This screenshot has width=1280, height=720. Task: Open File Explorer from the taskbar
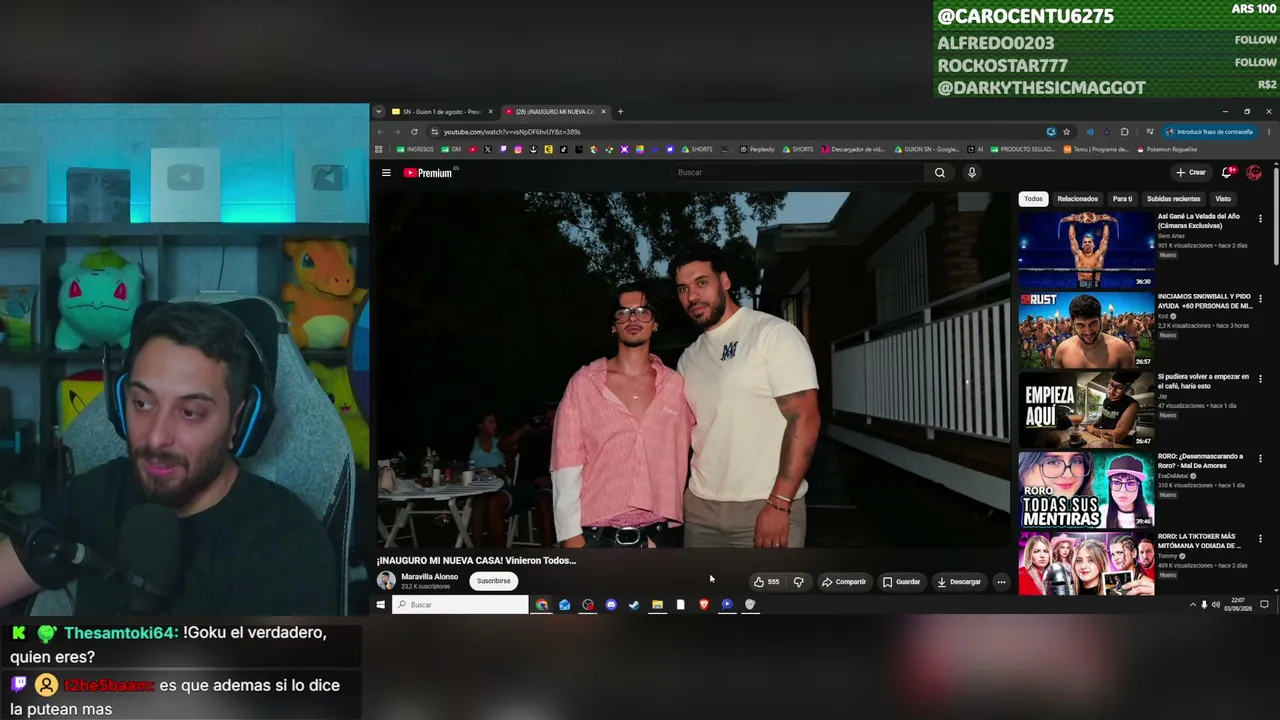[657, 605]
